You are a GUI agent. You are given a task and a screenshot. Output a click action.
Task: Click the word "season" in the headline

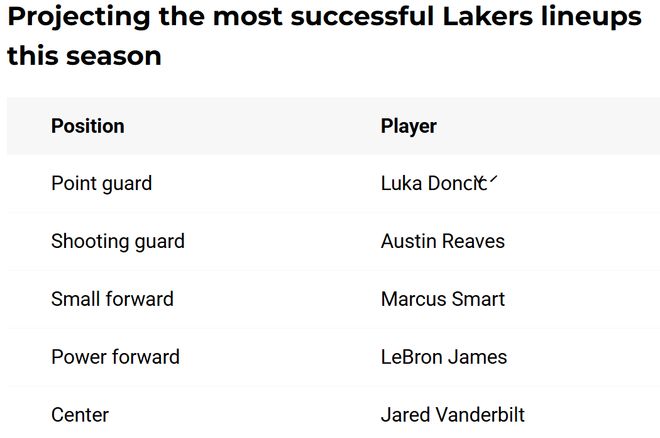pos(114,55)
